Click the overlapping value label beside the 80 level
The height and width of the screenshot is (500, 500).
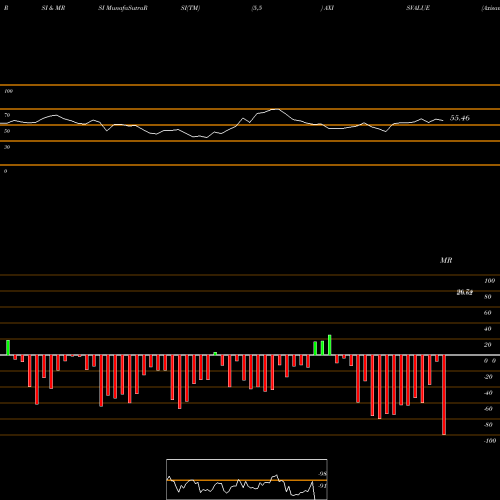coord(465,293)
